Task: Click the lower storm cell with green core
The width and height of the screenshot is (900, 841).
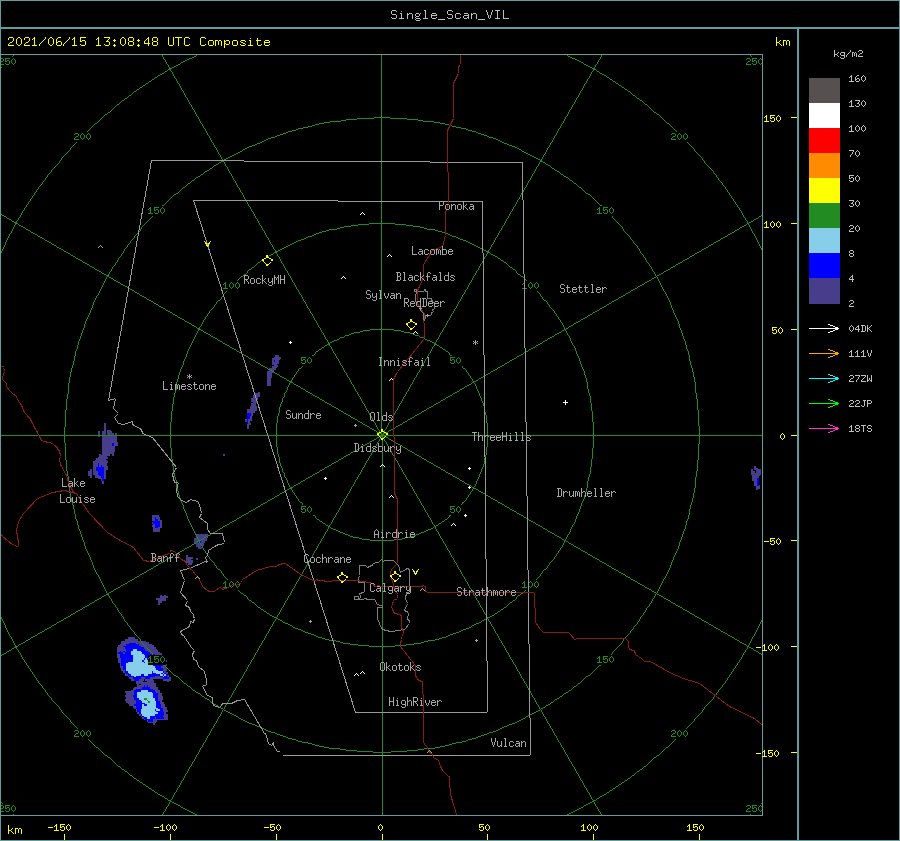Action: coord(147,703)
